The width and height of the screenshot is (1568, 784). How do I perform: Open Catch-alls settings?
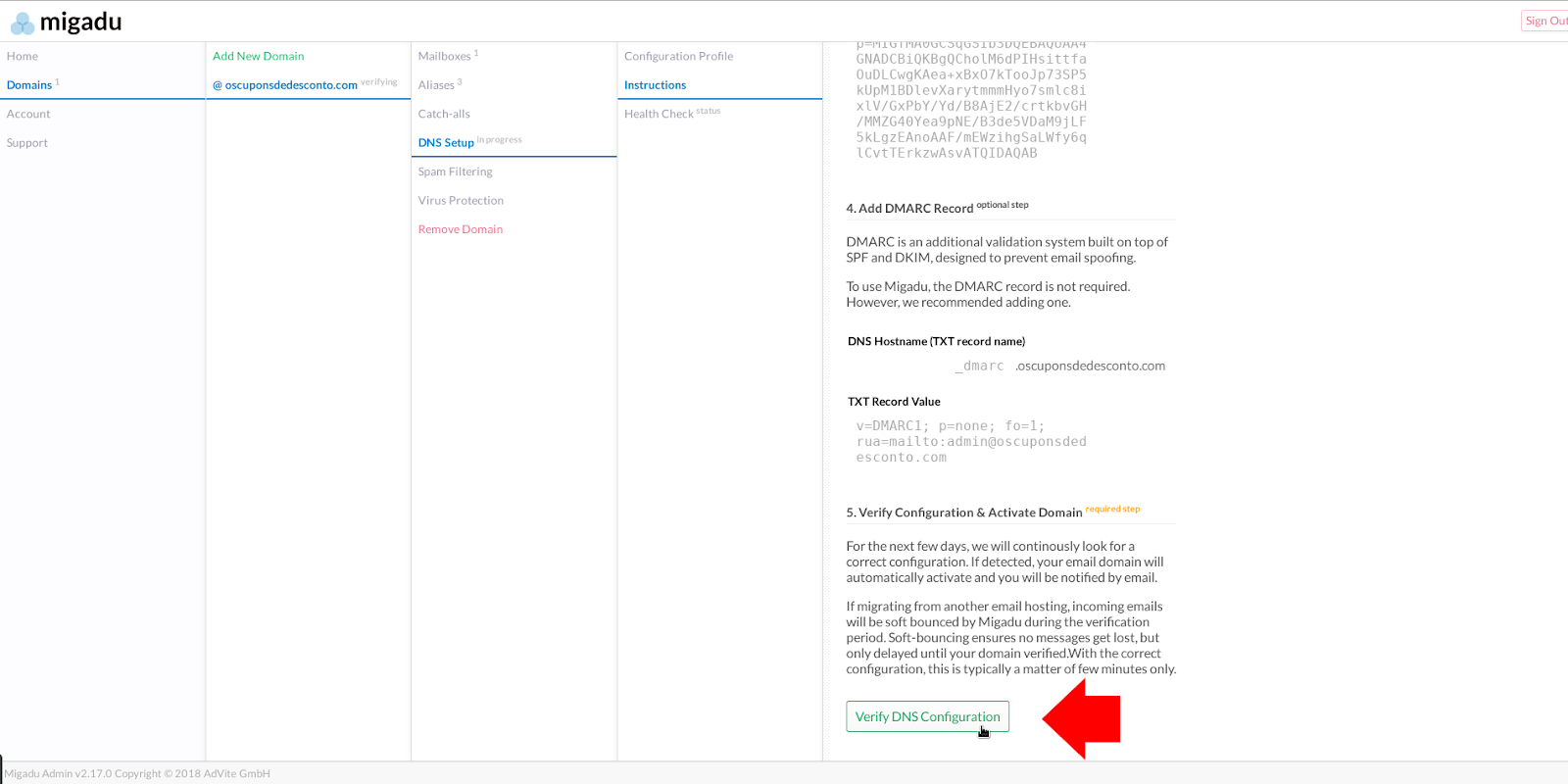coord(444,114)
